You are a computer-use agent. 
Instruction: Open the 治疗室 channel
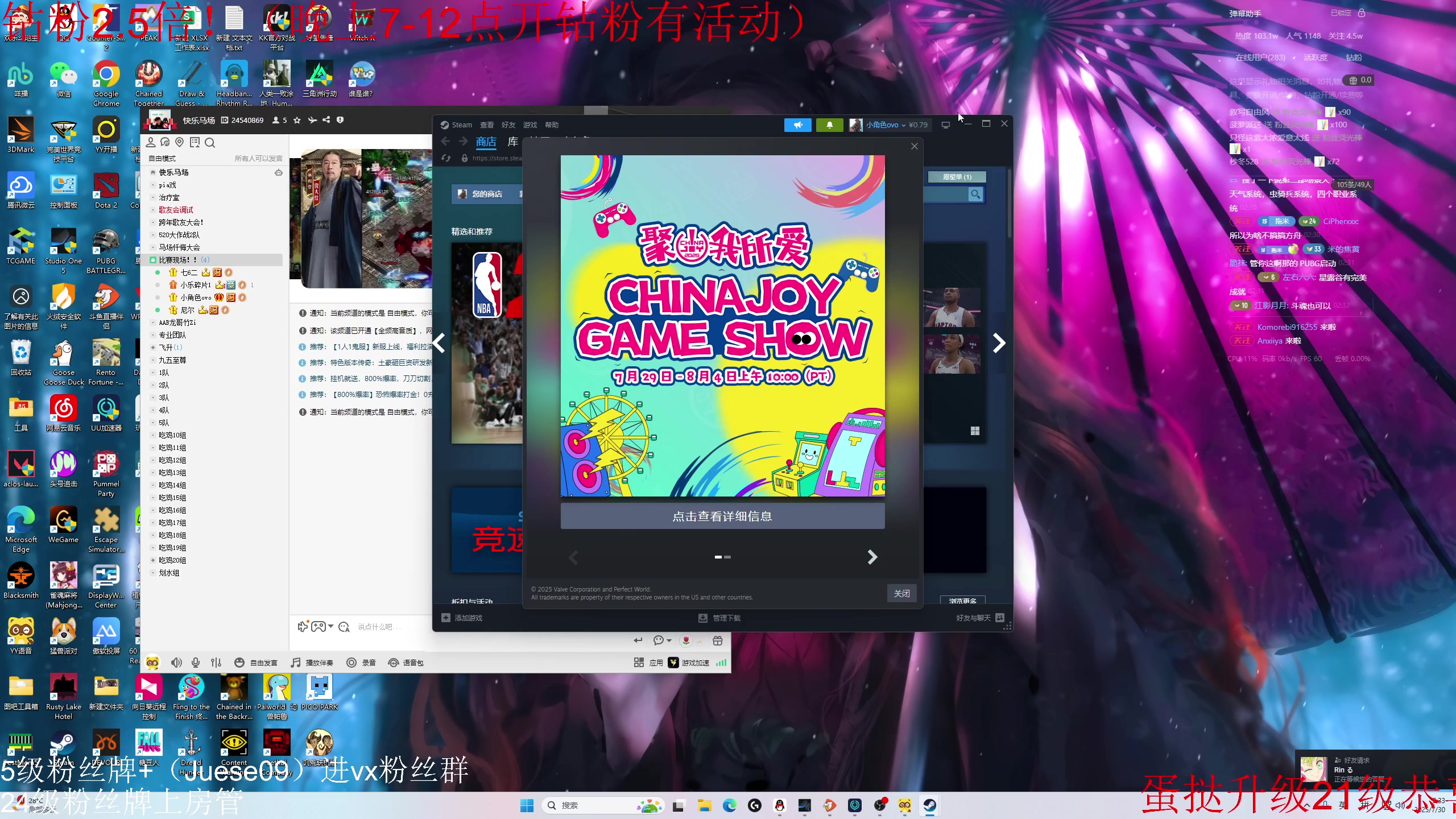point(169,197)
